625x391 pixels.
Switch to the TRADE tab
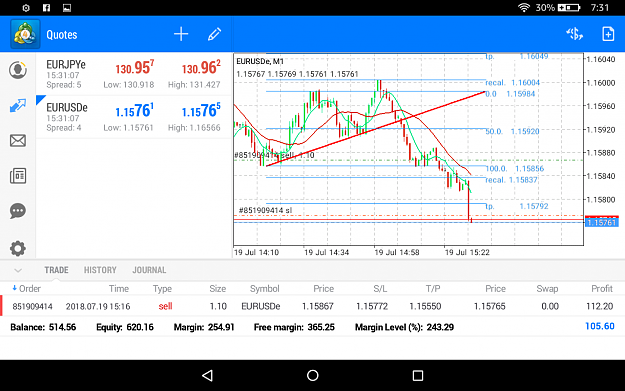[x=56, y=270]
